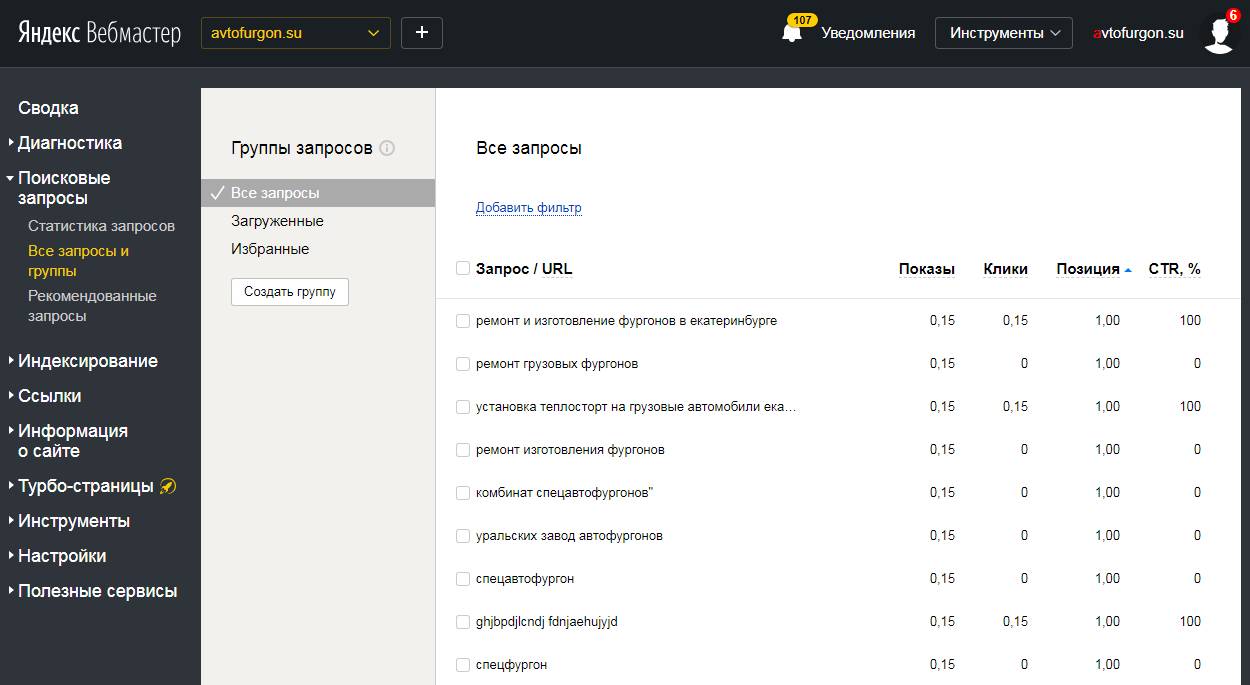Tick checkbox for ремонт грузовых фургонов
1250x685 pixels.
[463, 364]
